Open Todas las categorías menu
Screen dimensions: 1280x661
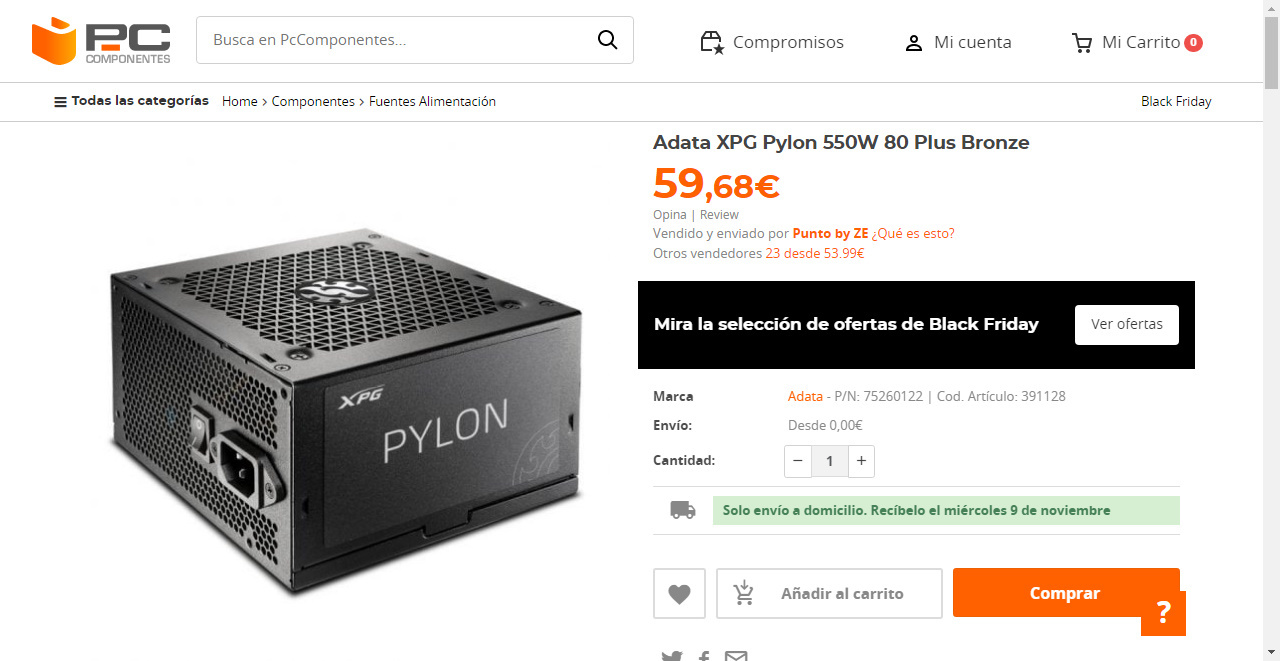[x=131, y=101]
